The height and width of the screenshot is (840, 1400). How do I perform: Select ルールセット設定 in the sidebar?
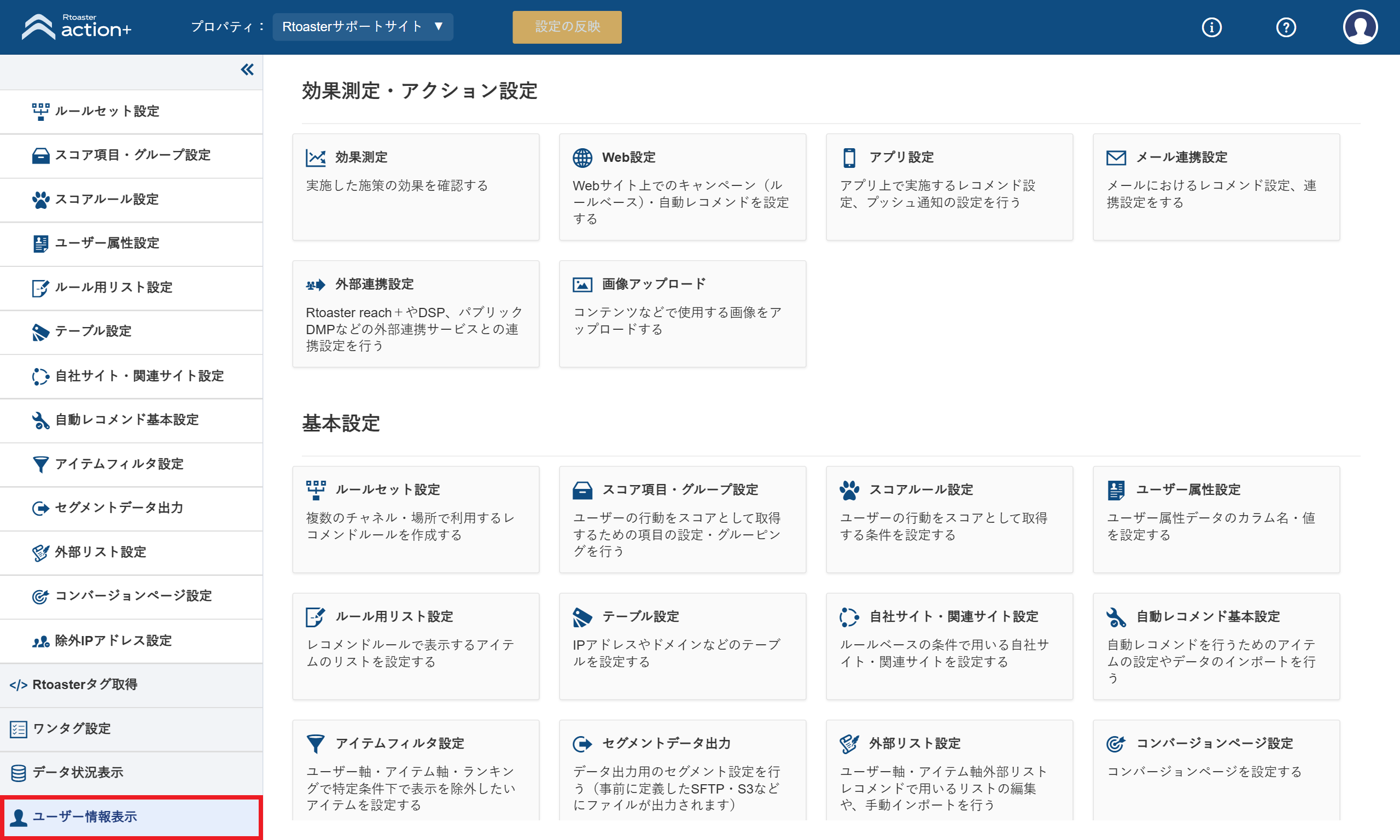click(131, 112)
